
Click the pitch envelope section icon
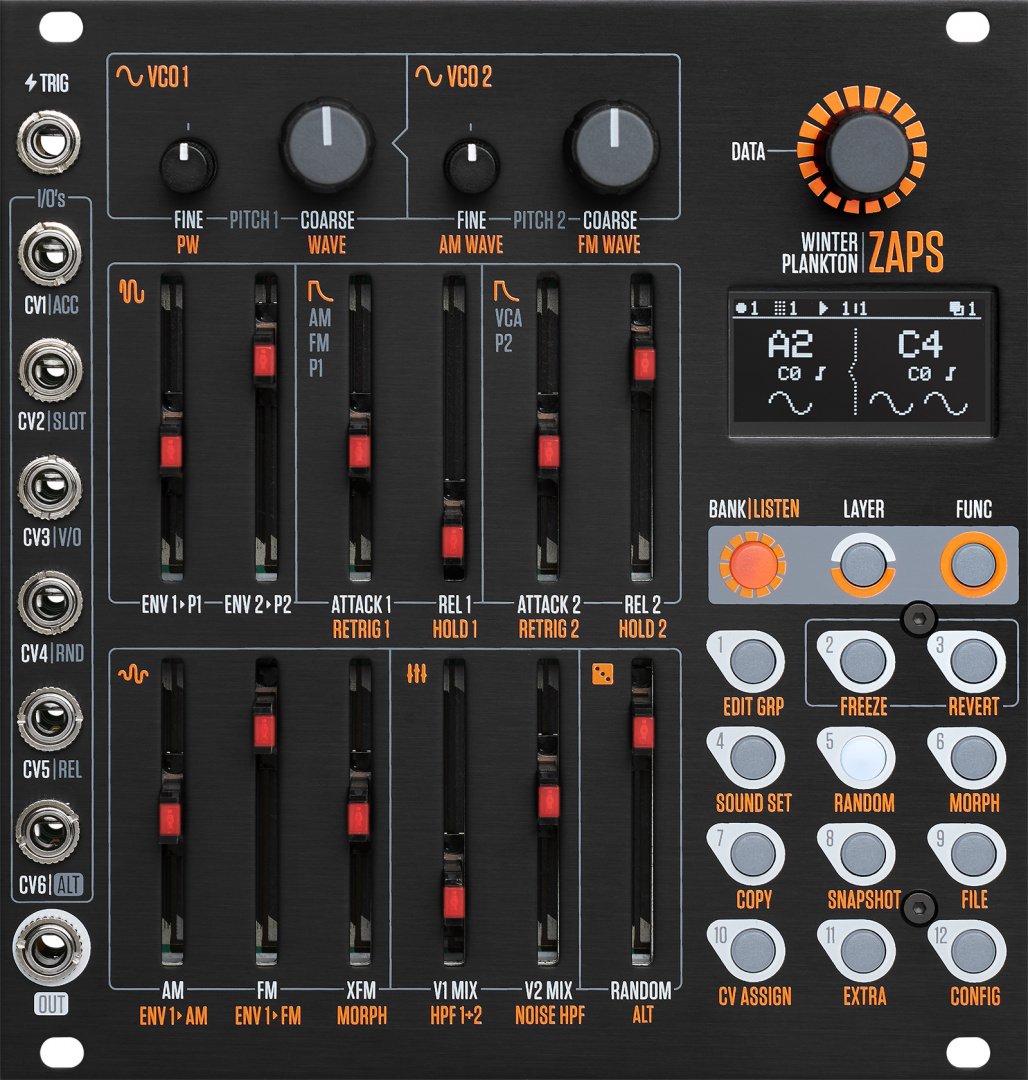tap(132, 291)
